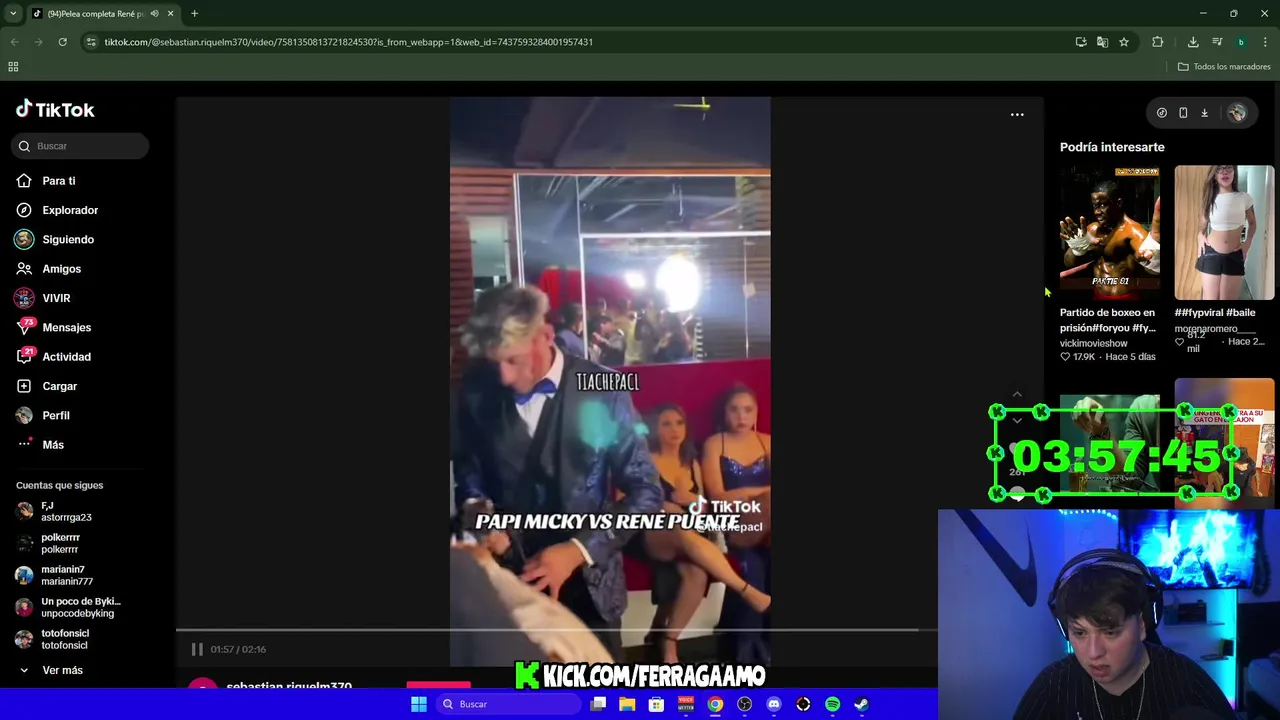The image size is (1280, 720).
Task: Click the taskbar Buscar search box
Action: pyautogui.click(x=507, y=704)
